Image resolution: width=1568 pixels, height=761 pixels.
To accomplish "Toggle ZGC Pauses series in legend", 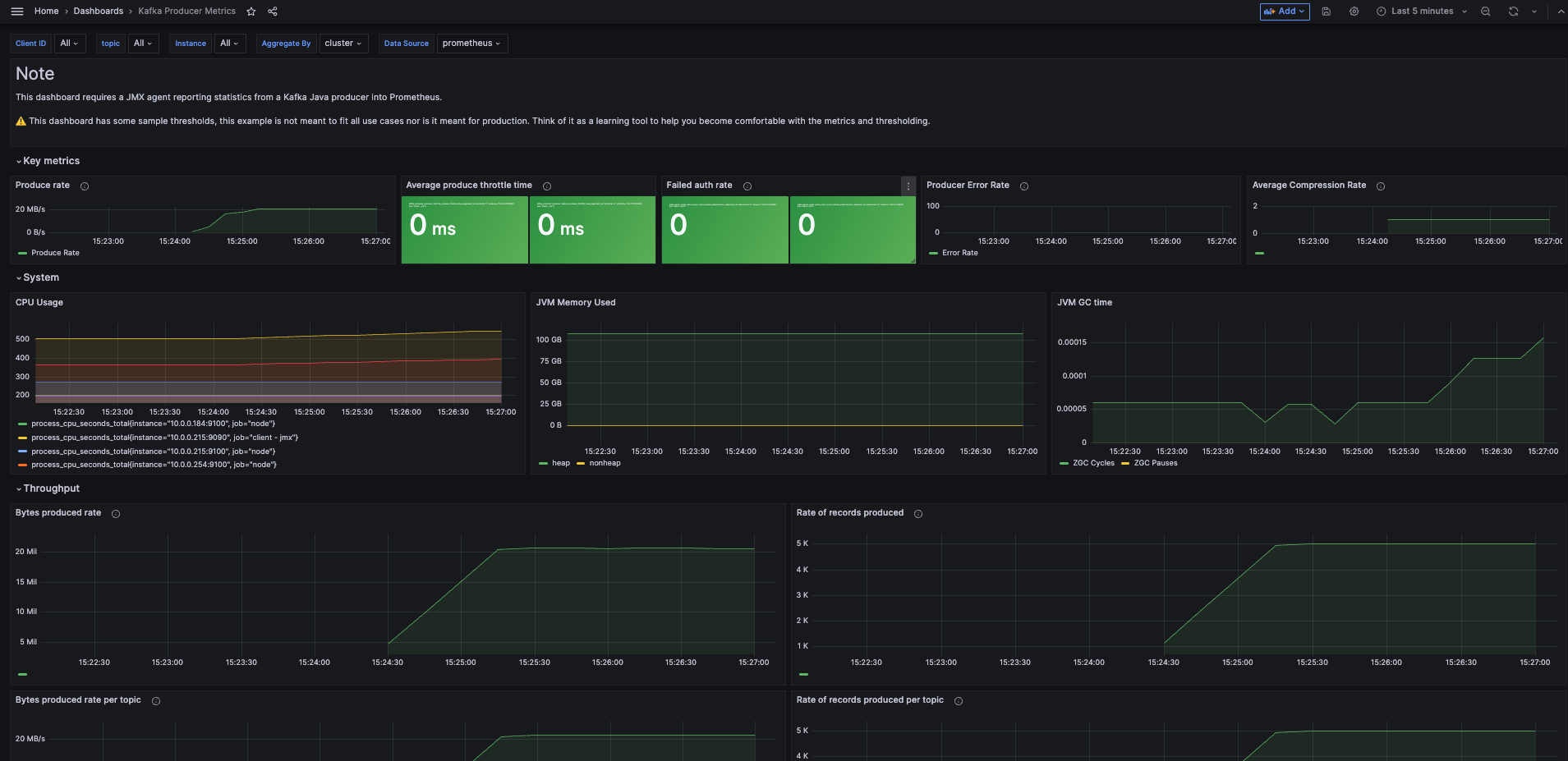I will click(1155, 463).
